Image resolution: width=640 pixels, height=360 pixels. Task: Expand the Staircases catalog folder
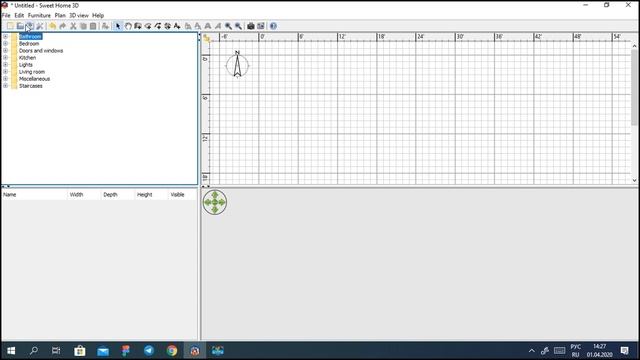coord(5,86)
